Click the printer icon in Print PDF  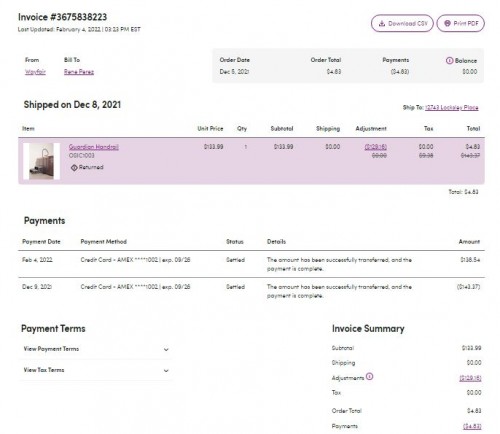point(447,23)
